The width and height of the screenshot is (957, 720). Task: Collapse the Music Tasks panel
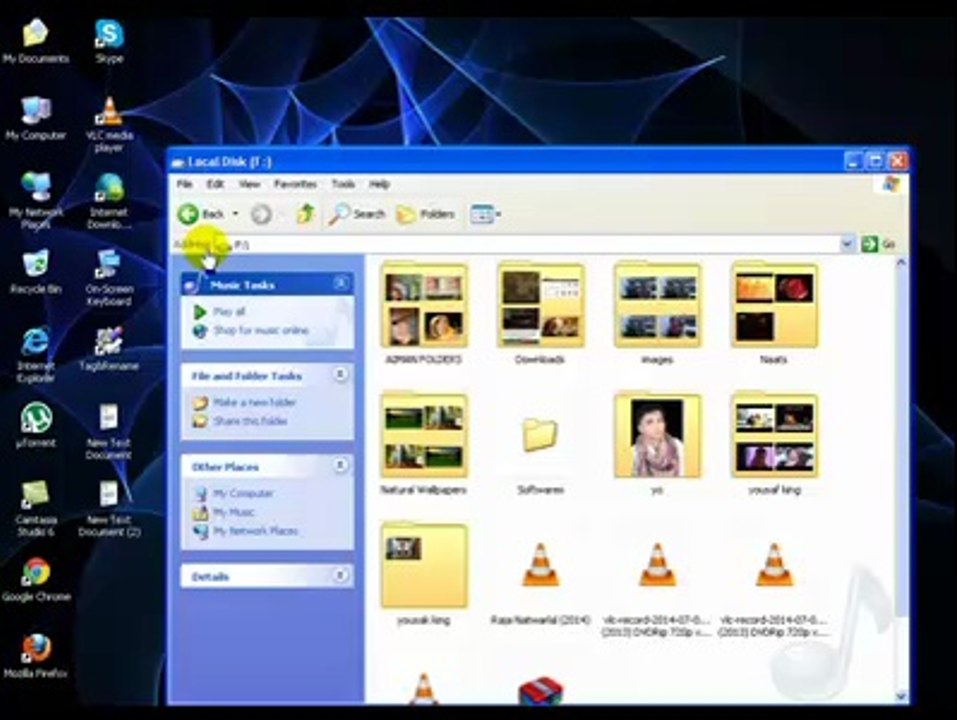click(341, 283)
